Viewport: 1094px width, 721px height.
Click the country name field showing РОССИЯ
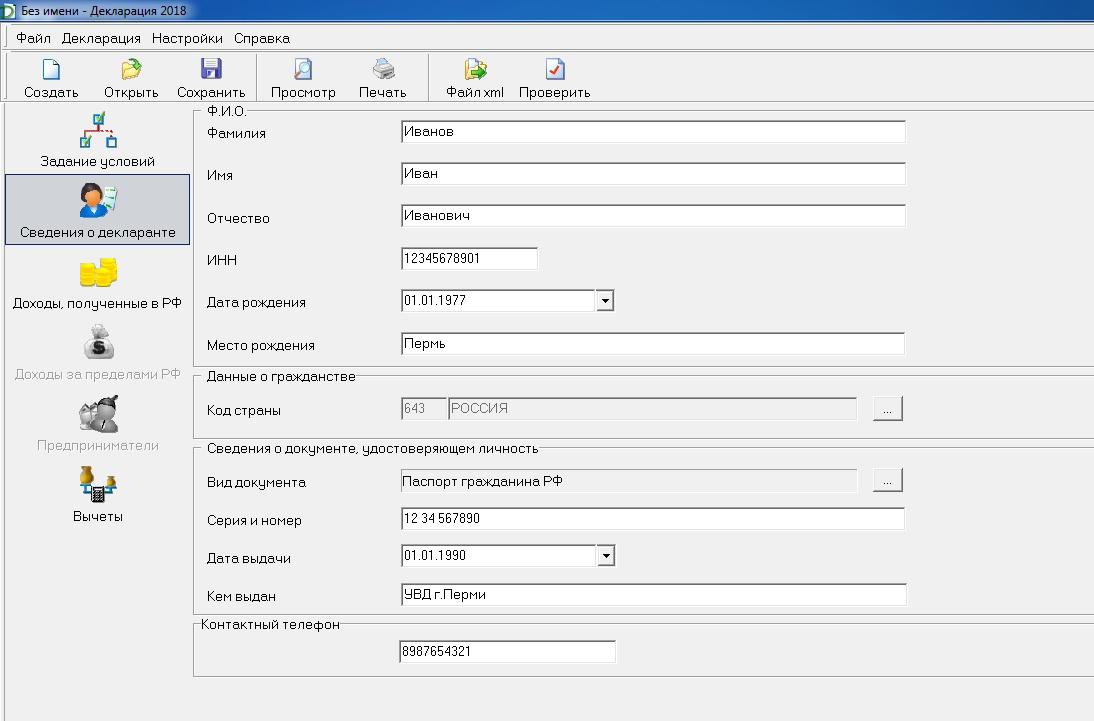tap(652, 409)
